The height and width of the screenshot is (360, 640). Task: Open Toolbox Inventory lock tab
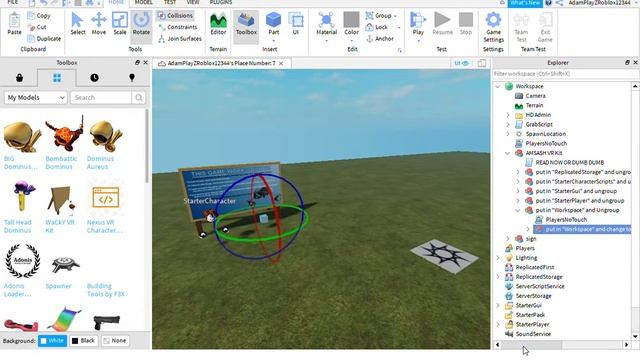click(19, 78)
